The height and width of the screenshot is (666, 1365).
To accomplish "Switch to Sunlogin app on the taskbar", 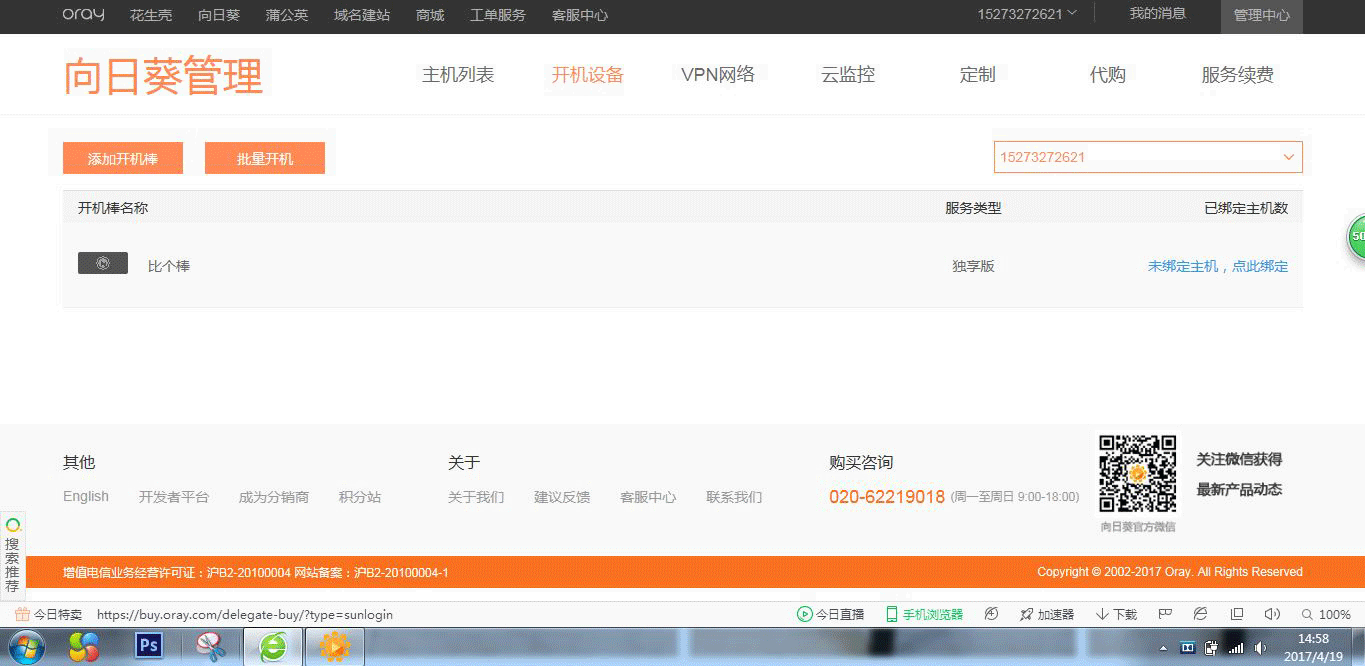I will (334, 648).
